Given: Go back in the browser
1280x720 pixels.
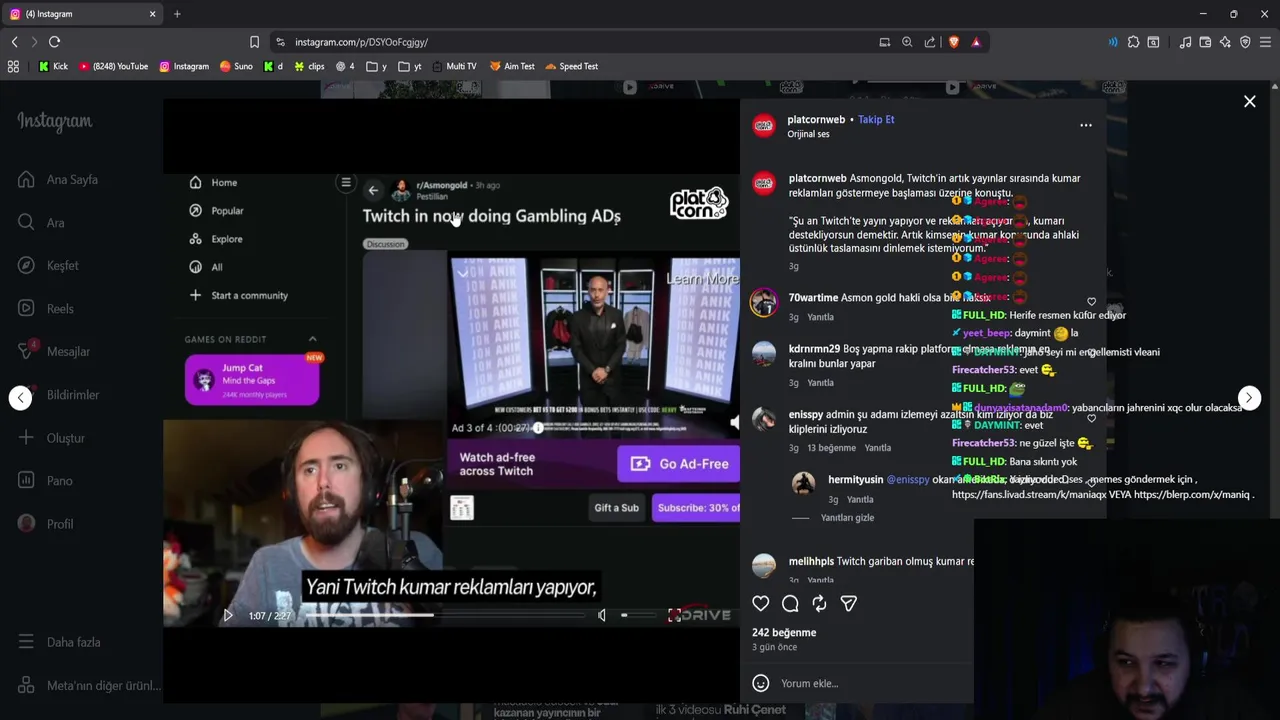Looking at the screenshot, I should (x=14, y=42).
